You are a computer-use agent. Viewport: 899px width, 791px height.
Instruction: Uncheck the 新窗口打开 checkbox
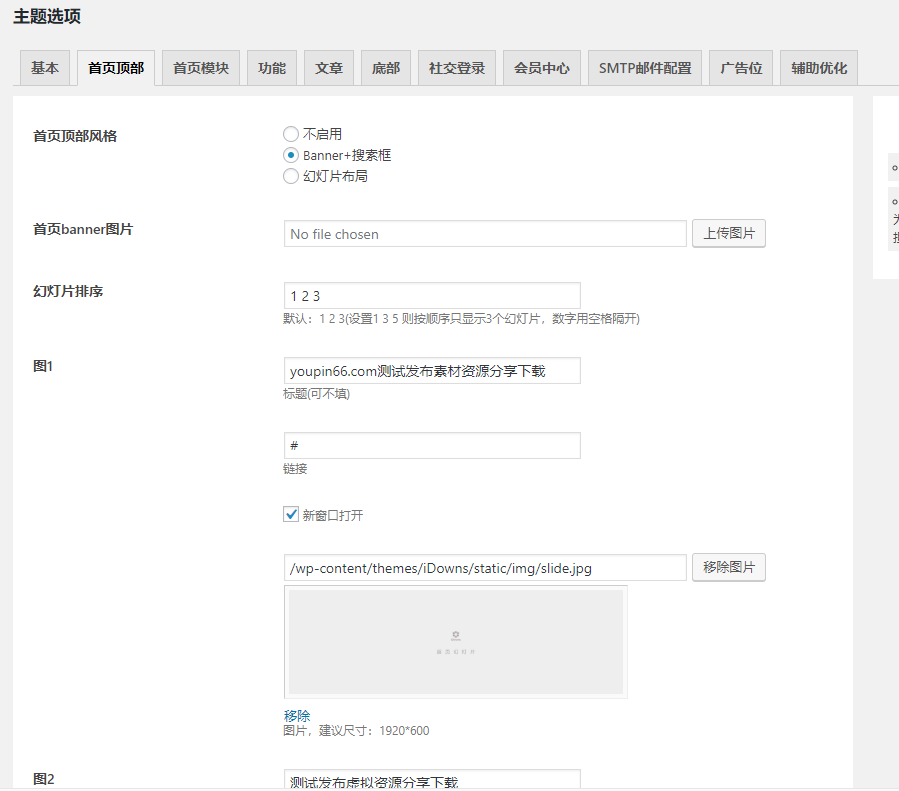290,514
